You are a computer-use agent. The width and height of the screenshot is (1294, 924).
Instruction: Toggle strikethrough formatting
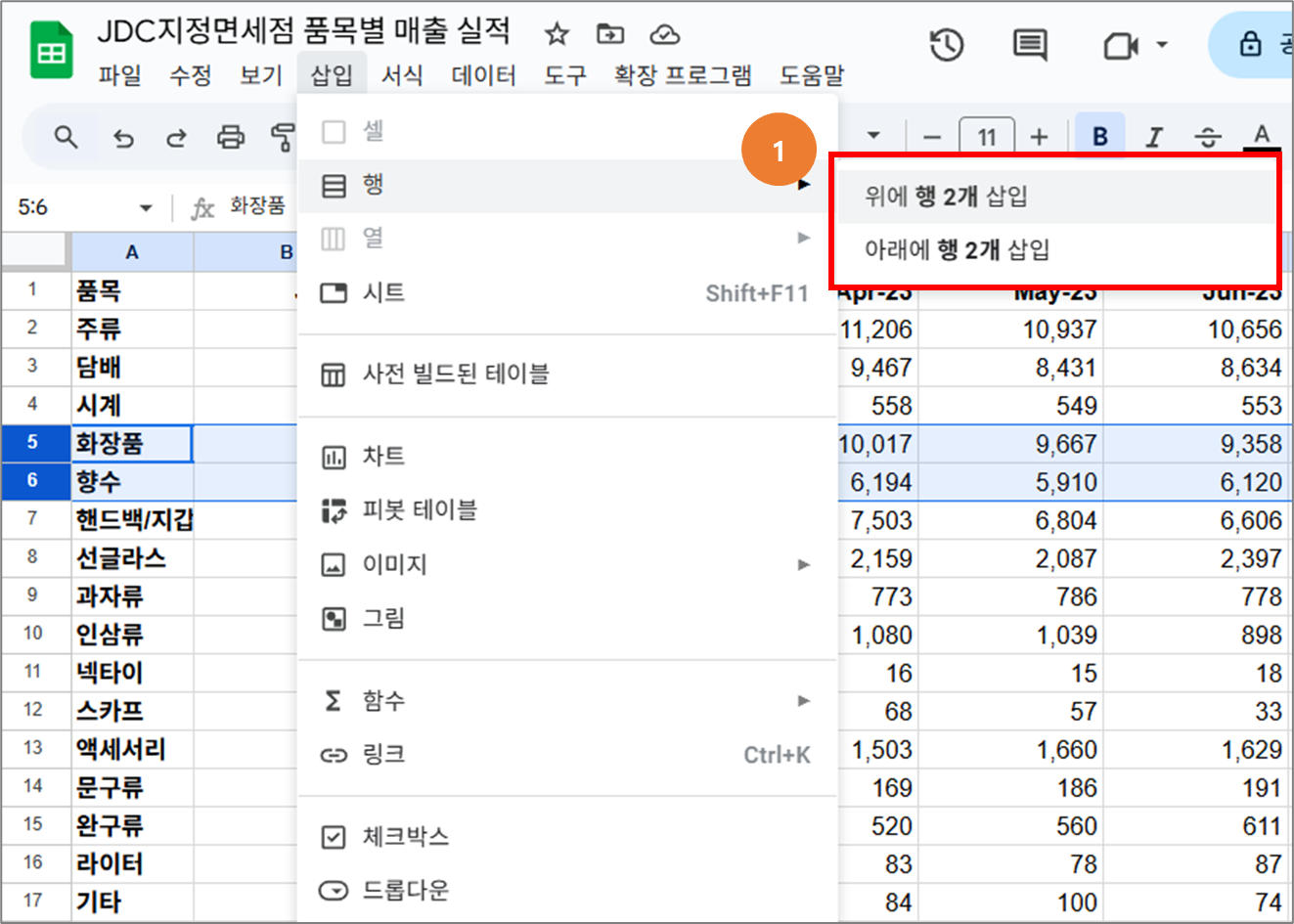click(x=1209, y=137)
